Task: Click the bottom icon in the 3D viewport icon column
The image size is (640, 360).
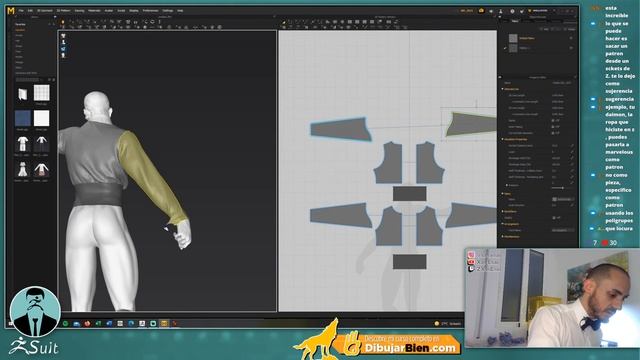Action: [64, 55]
